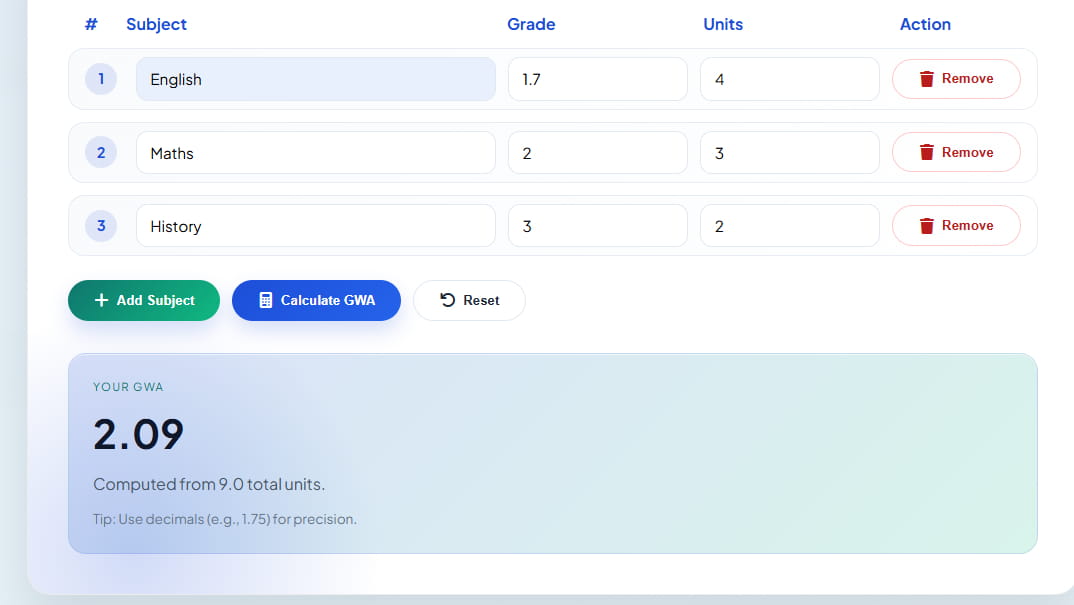Viewport: 1074px width, 605px height.
Task: Click the grade field showing 1.7
Action: [x=597, y=78]
